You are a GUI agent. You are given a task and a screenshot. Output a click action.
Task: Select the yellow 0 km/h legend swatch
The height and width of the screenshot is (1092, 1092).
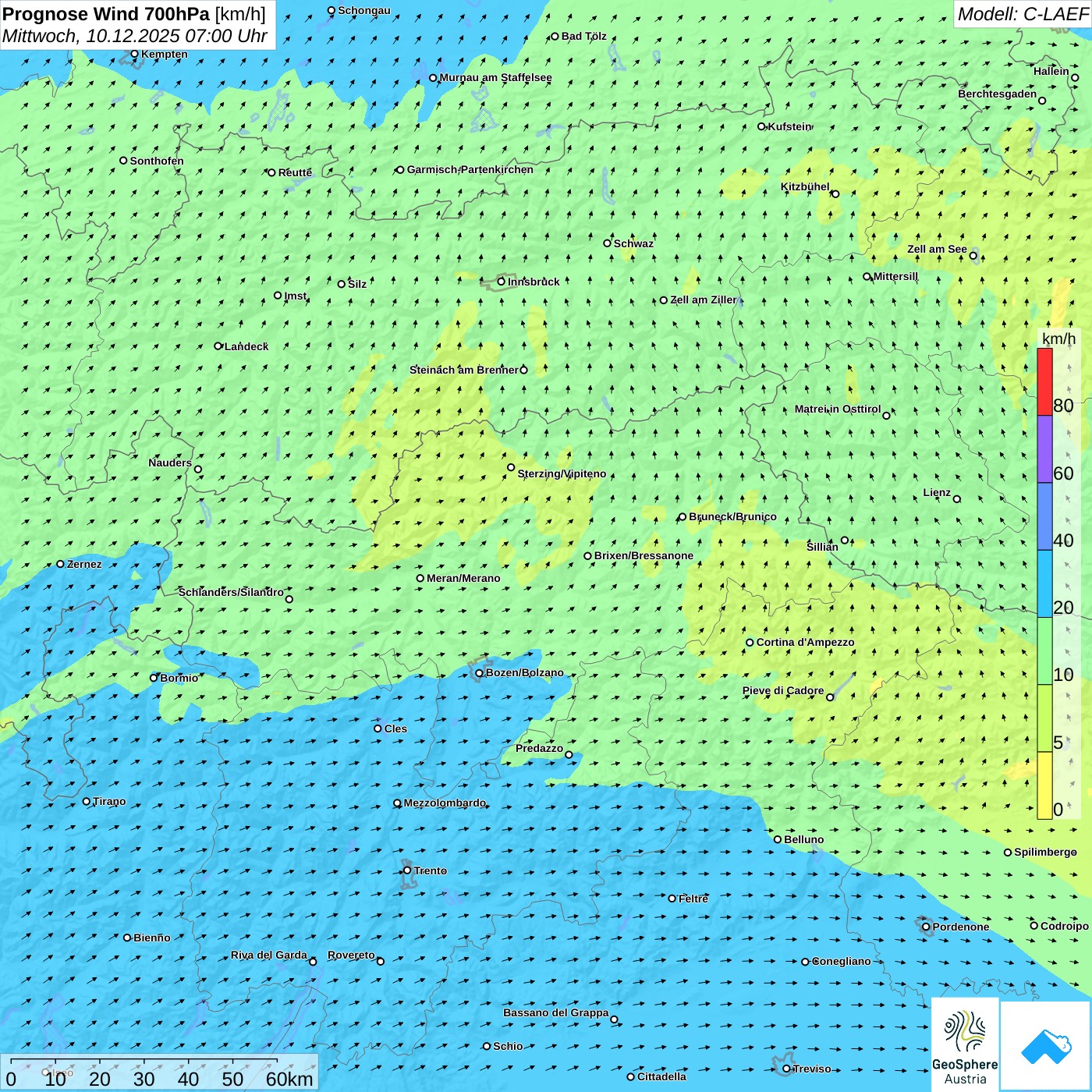pos(1044,785)
